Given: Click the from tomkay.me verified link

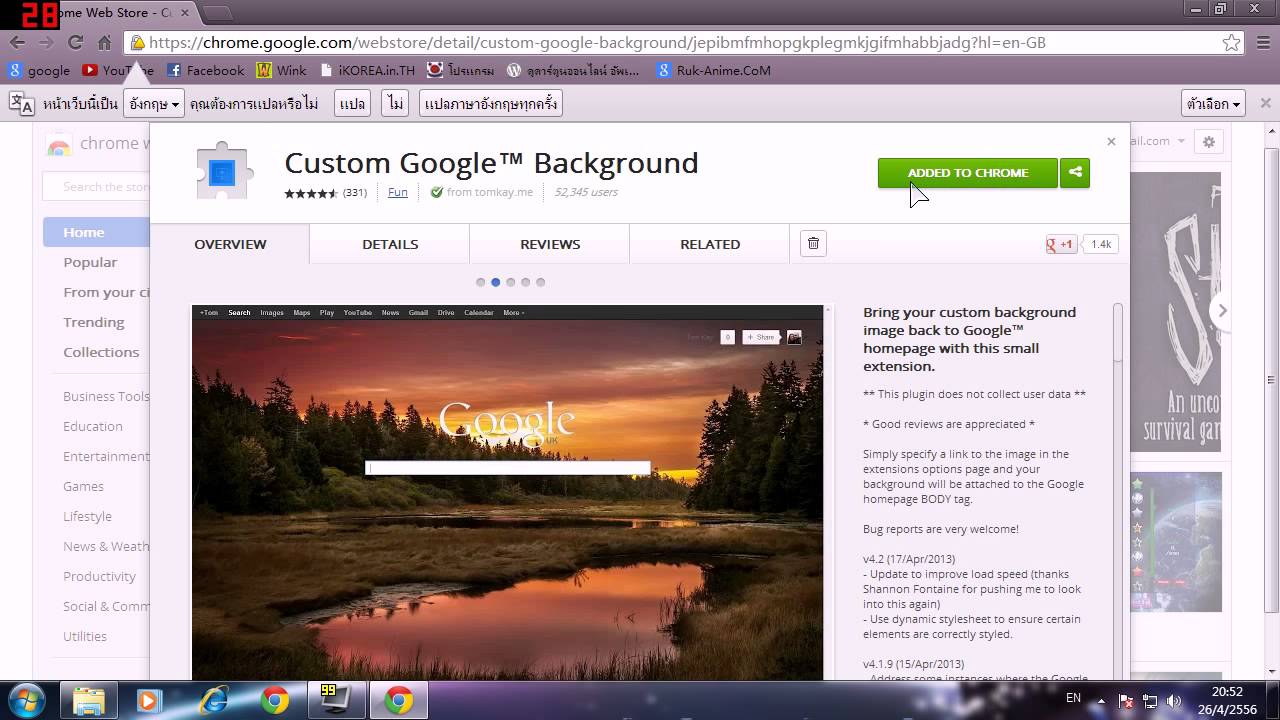Looking at the screenshot, I should coord(482,192).
